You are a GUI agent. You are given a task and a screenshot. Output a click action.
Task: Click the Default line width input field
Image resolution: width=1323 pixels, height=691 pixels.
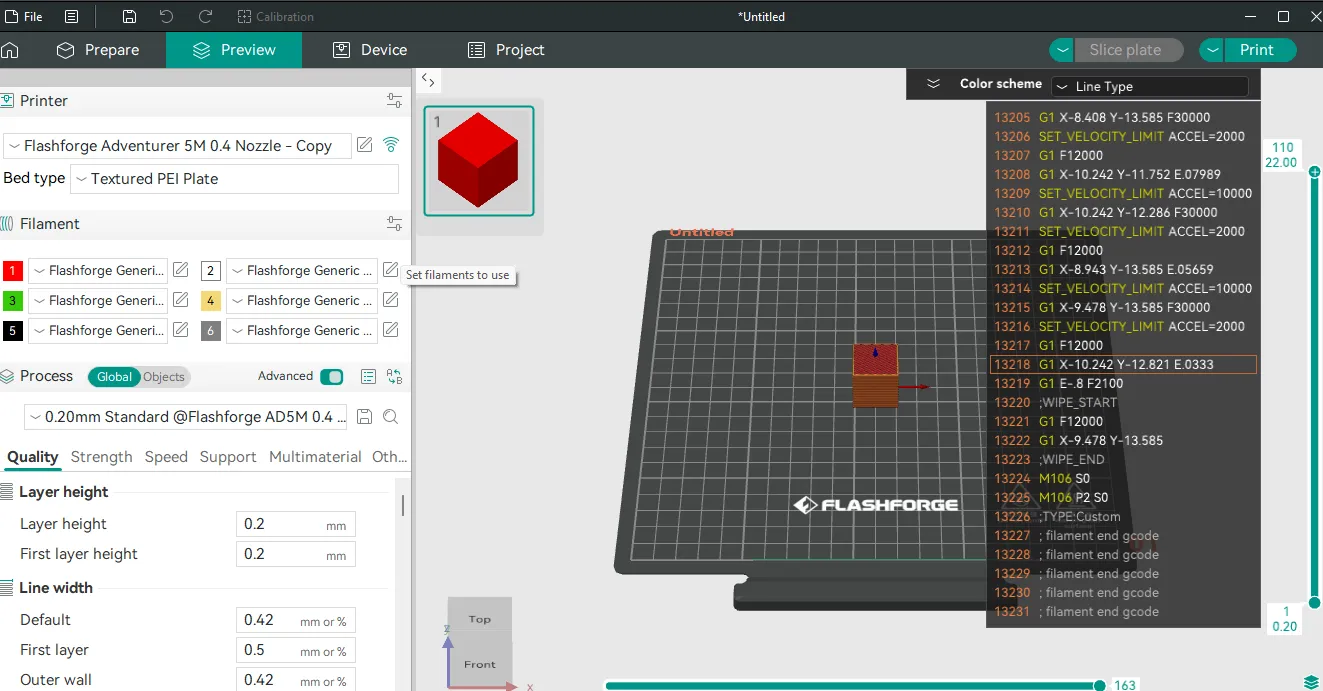(x=296, y=621)
